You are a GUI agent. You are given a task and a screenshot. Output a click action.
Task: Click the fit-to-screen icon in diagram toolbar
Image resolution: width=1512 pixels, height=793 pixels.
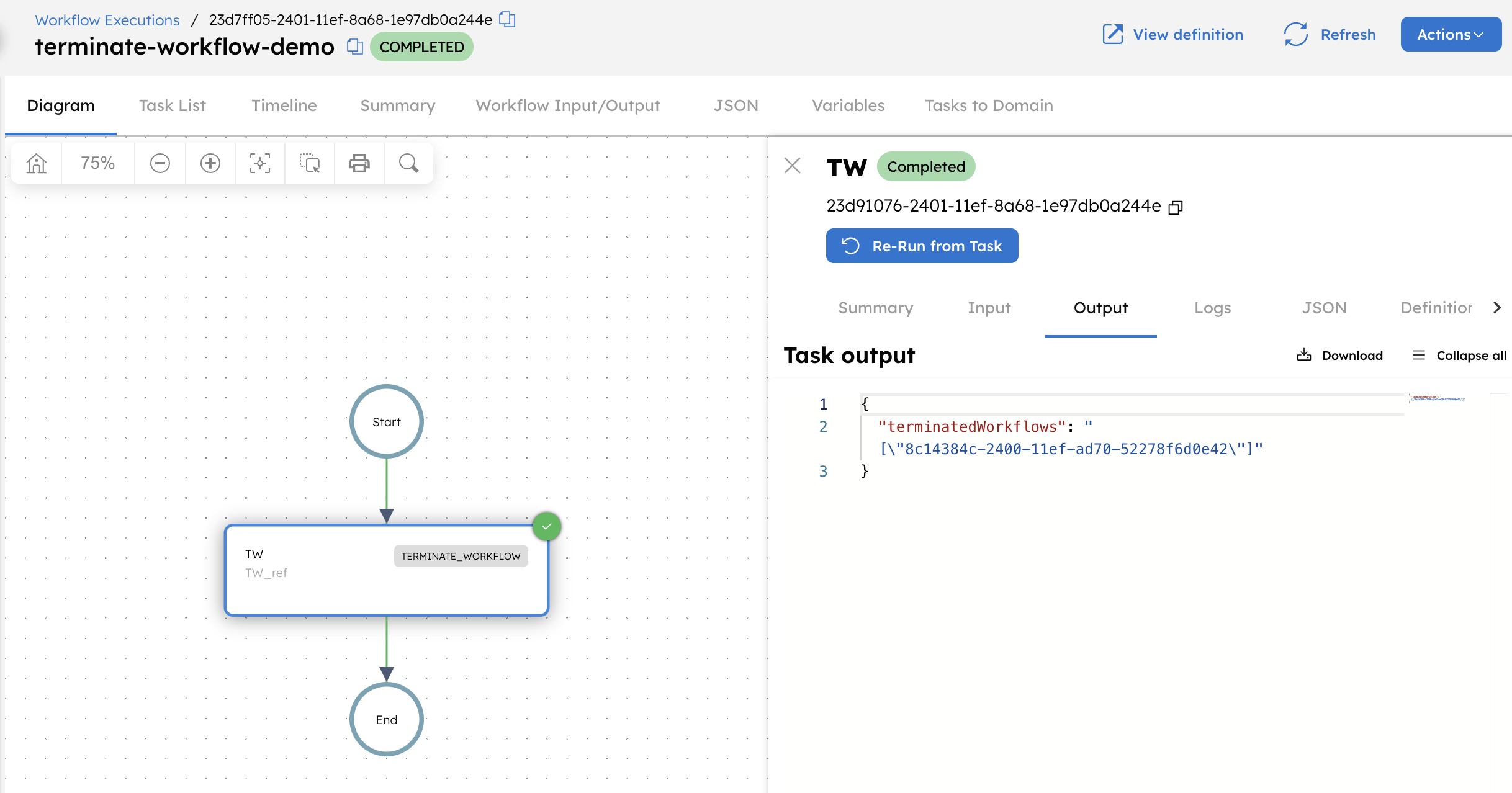[260, 163]
